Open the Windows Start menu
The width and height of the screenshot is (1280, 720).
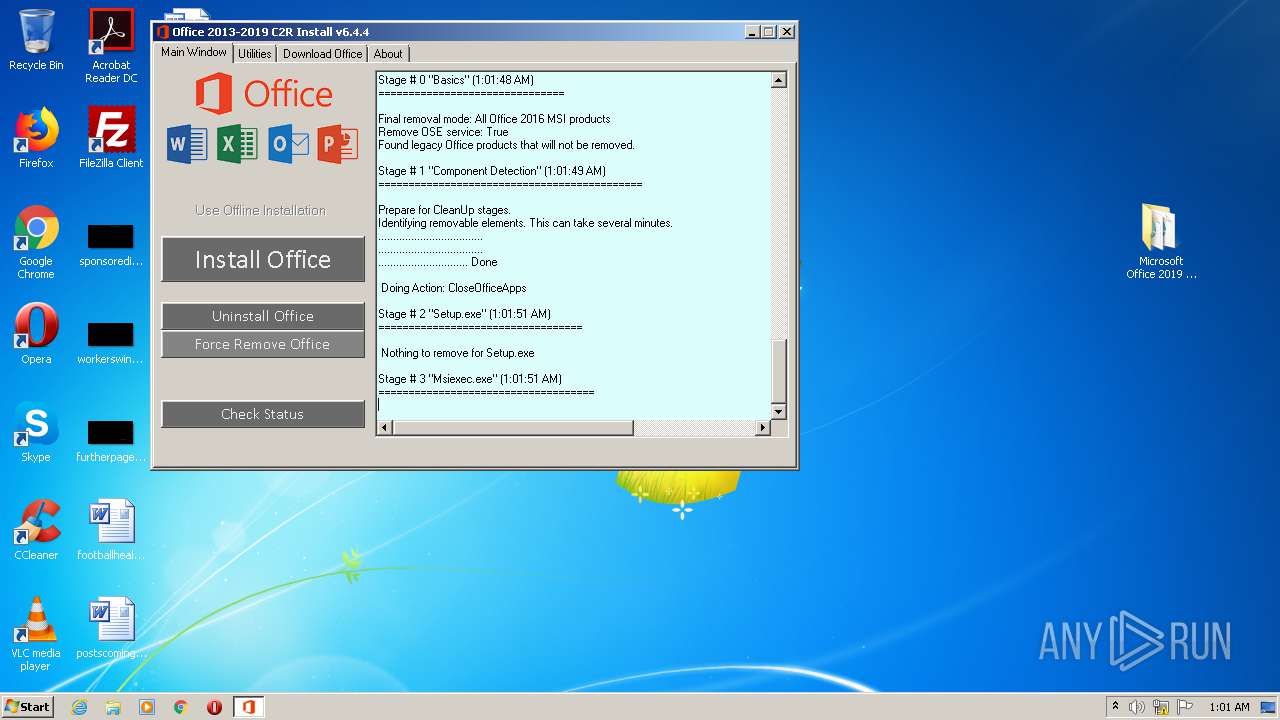(27, 707)
